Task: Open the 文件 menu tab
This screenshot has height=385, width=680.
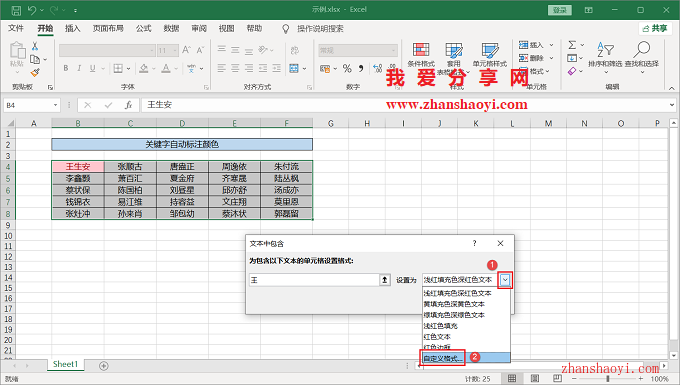Action: tap(16, 29)
